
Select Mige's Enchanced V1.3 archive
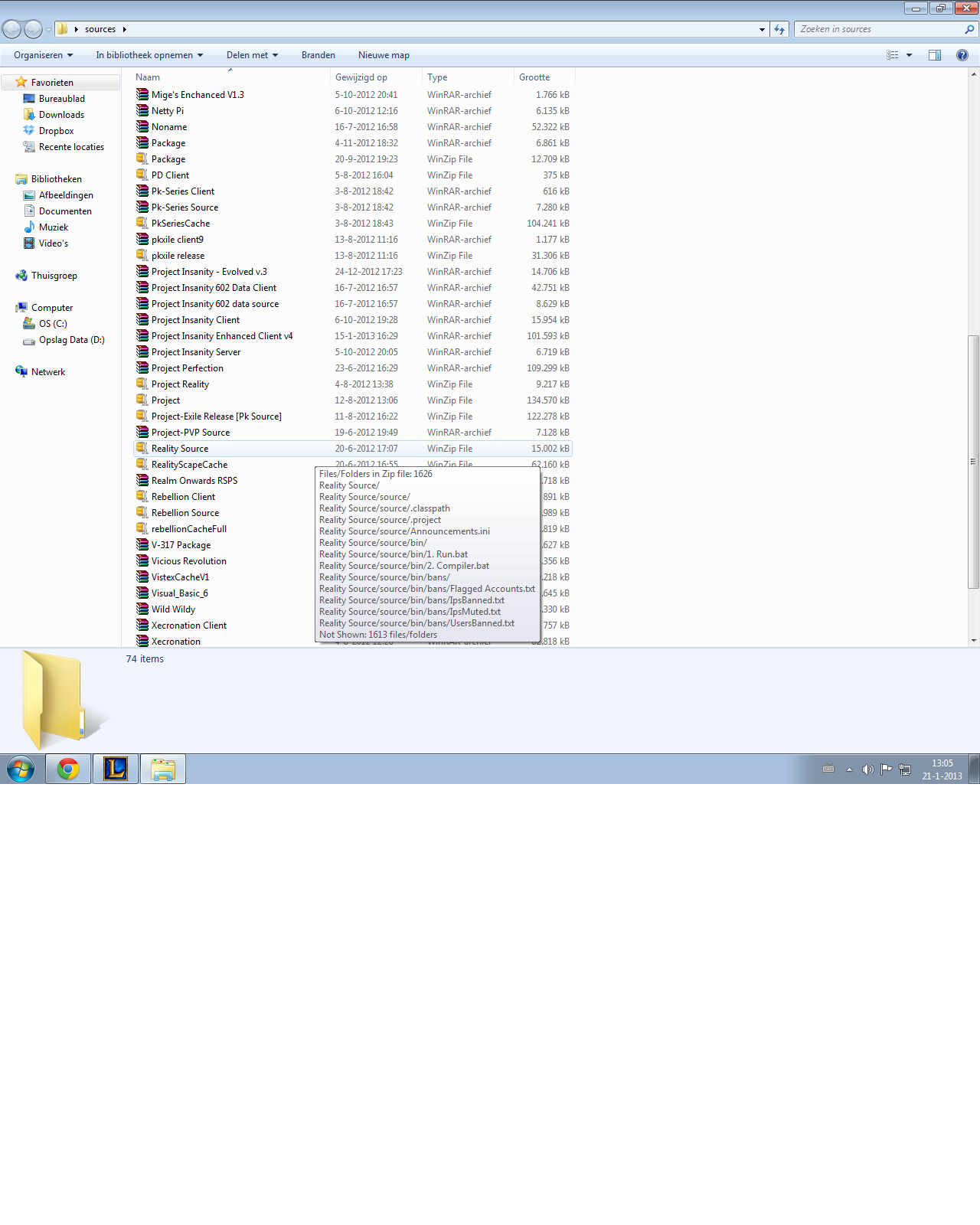(353, 95)
